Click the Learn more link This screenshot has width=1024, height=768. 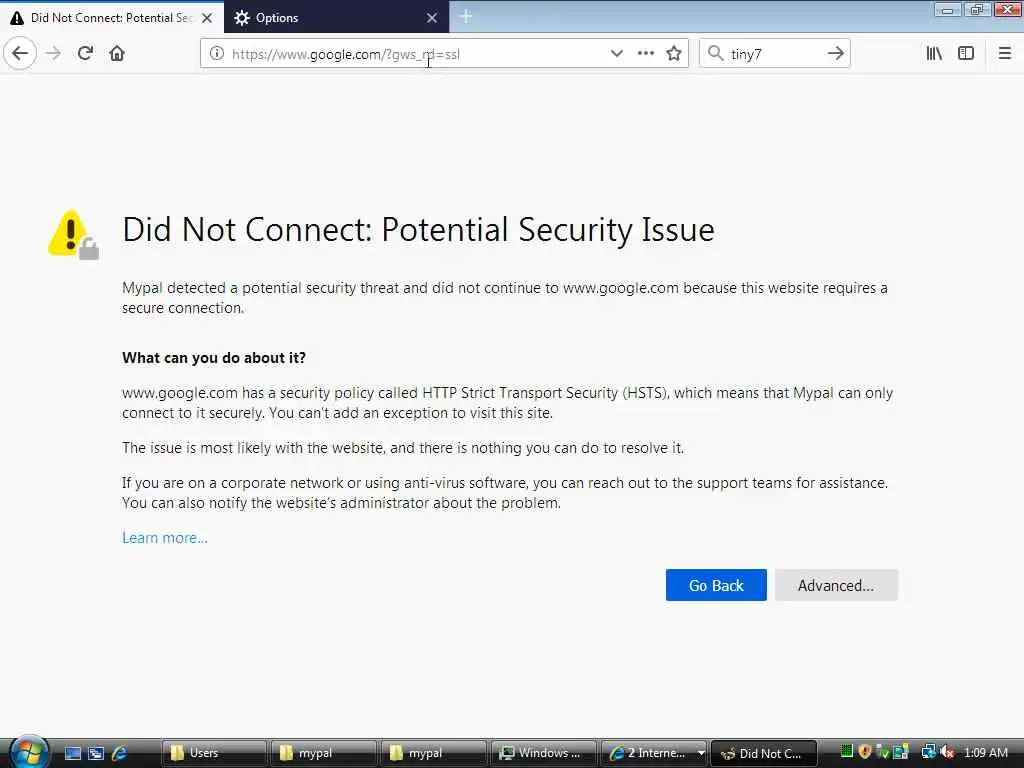(x=165, y=538)
